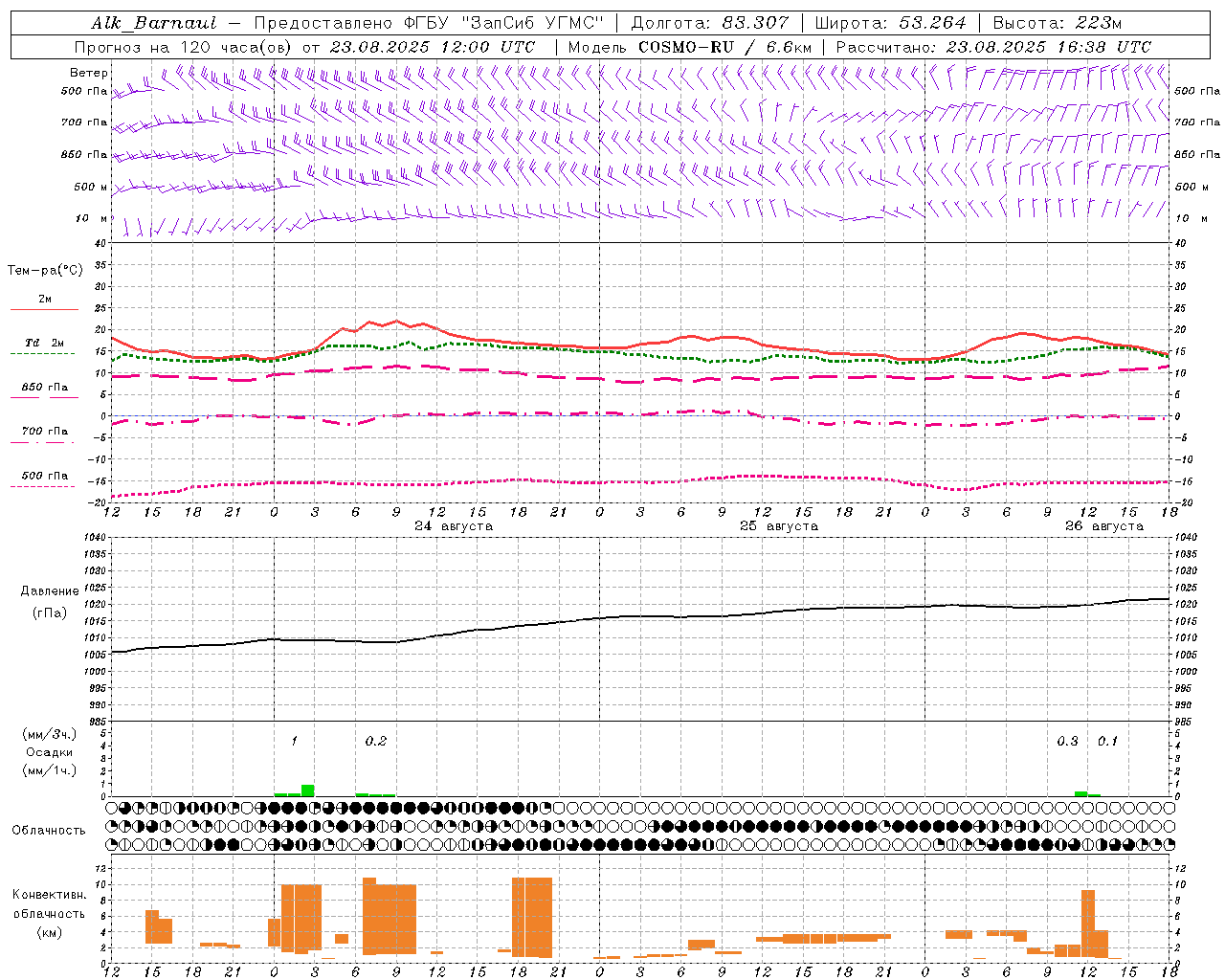Click the 0.1 precipitation amount label
The height and width of the screenshot is (980, 1225).
coord(1107,742)
